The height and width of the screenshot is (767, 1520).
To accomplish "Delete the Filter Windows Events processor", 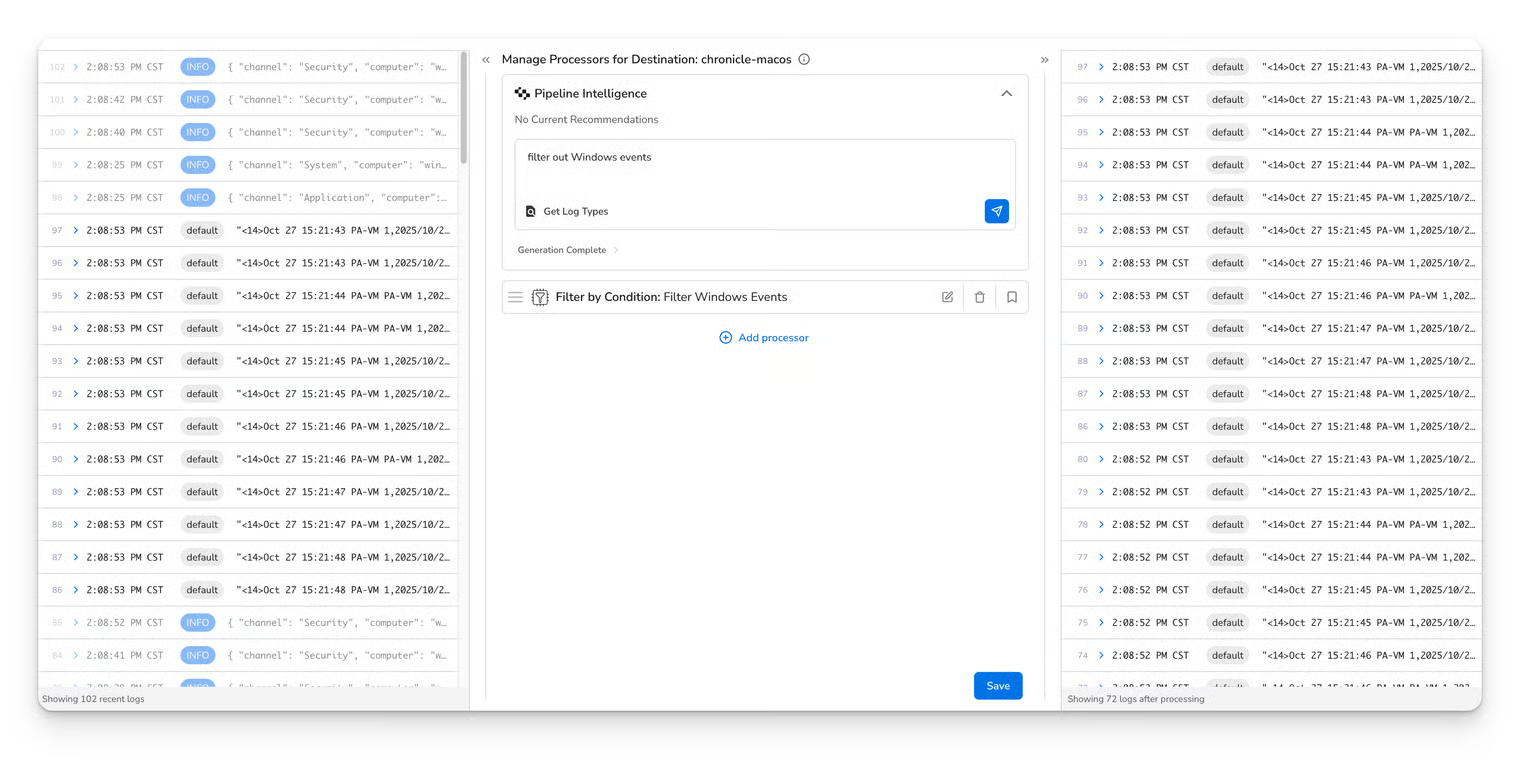I will pos(979,297).
